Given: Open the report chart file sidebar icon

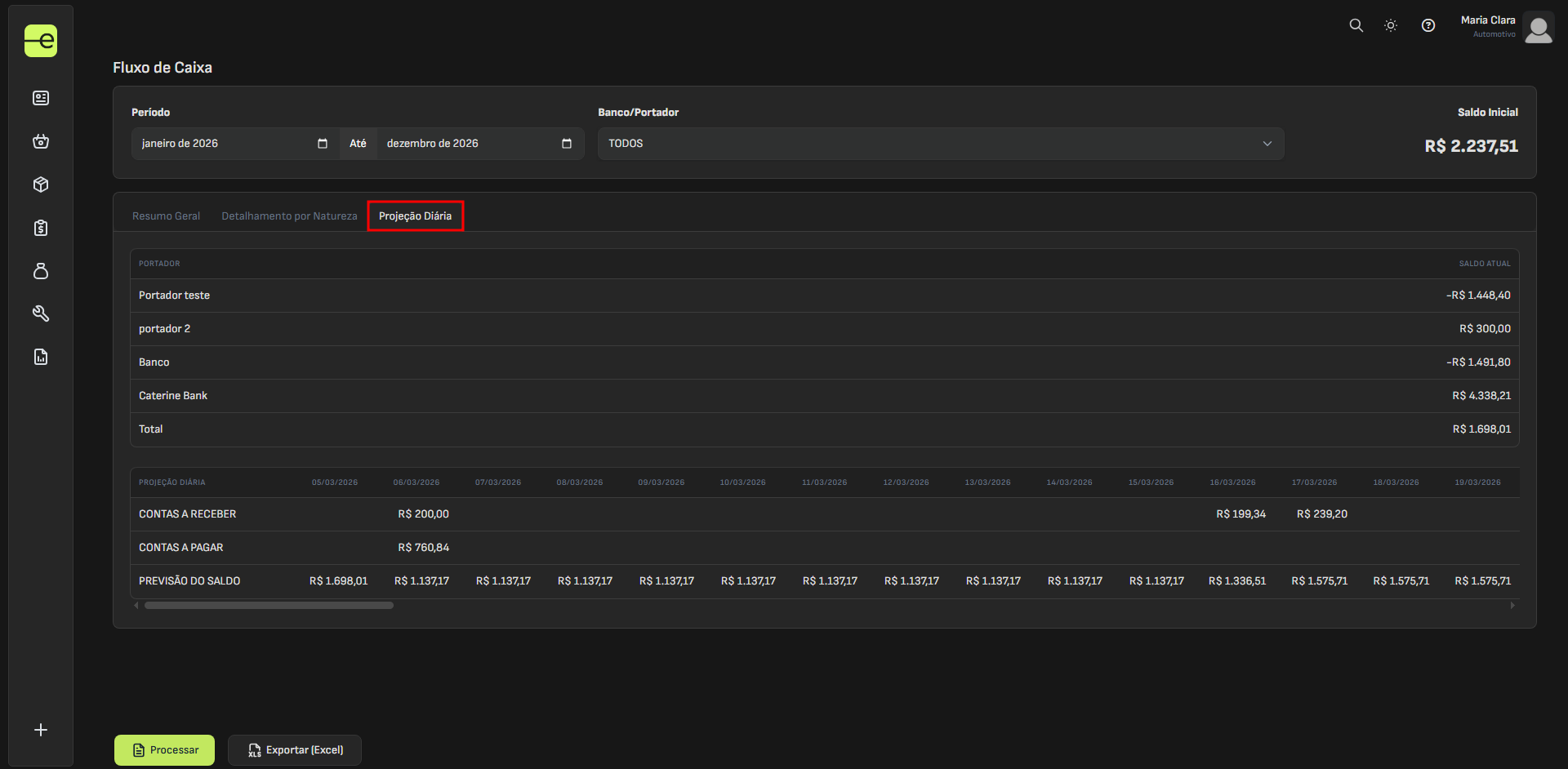Looking at the screenshot, I should pos(41,357).
